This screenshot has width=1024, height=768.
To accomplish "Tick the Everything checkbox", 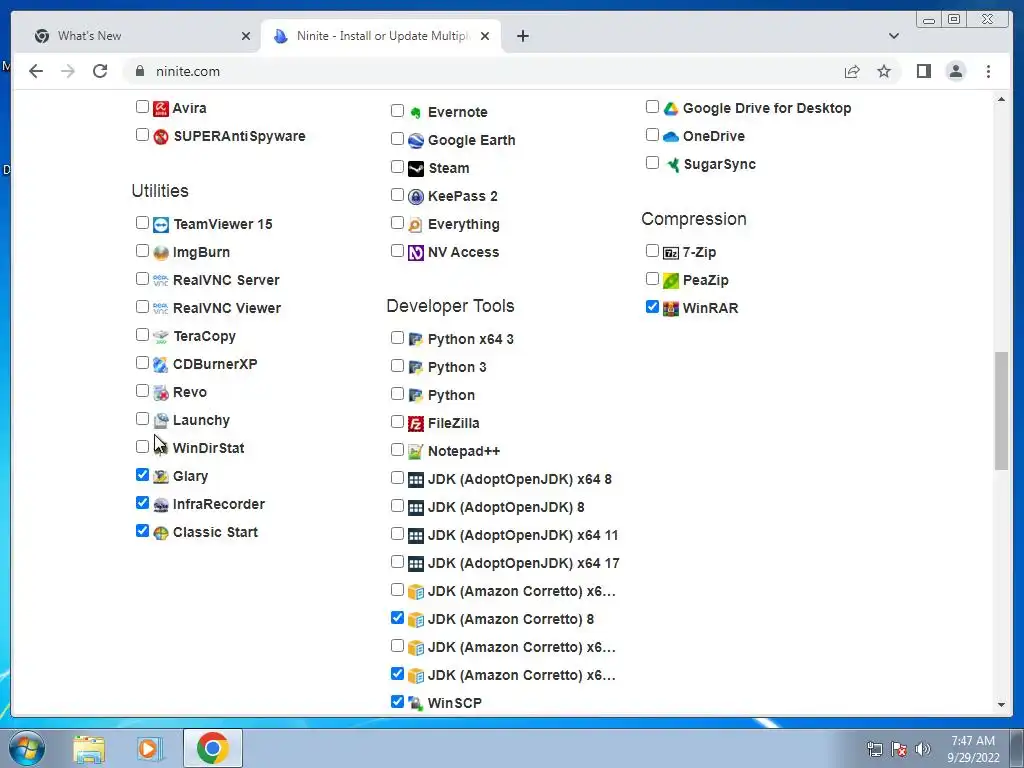I will [x=397, y=222].
